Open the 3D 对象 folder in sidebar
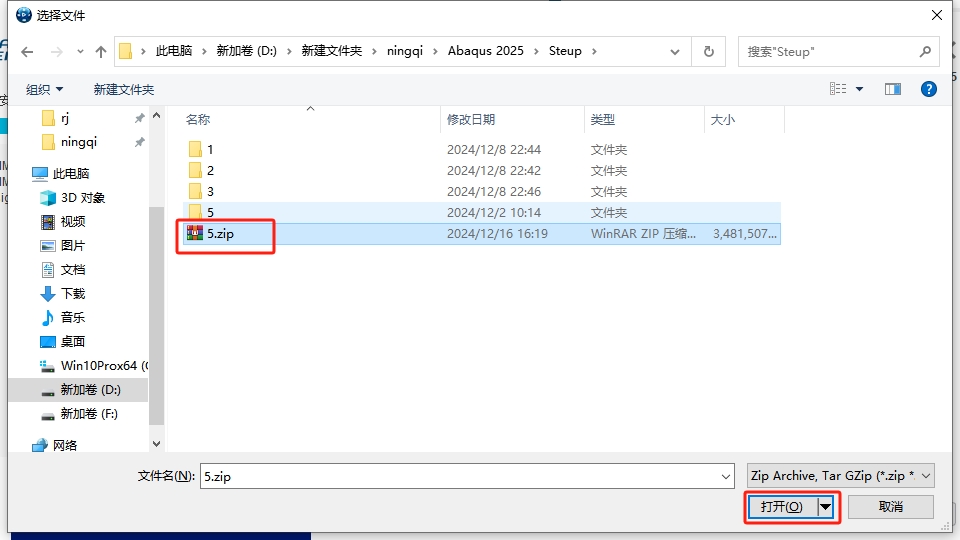This screenshot has width=960, height=540. coord(82,197)
